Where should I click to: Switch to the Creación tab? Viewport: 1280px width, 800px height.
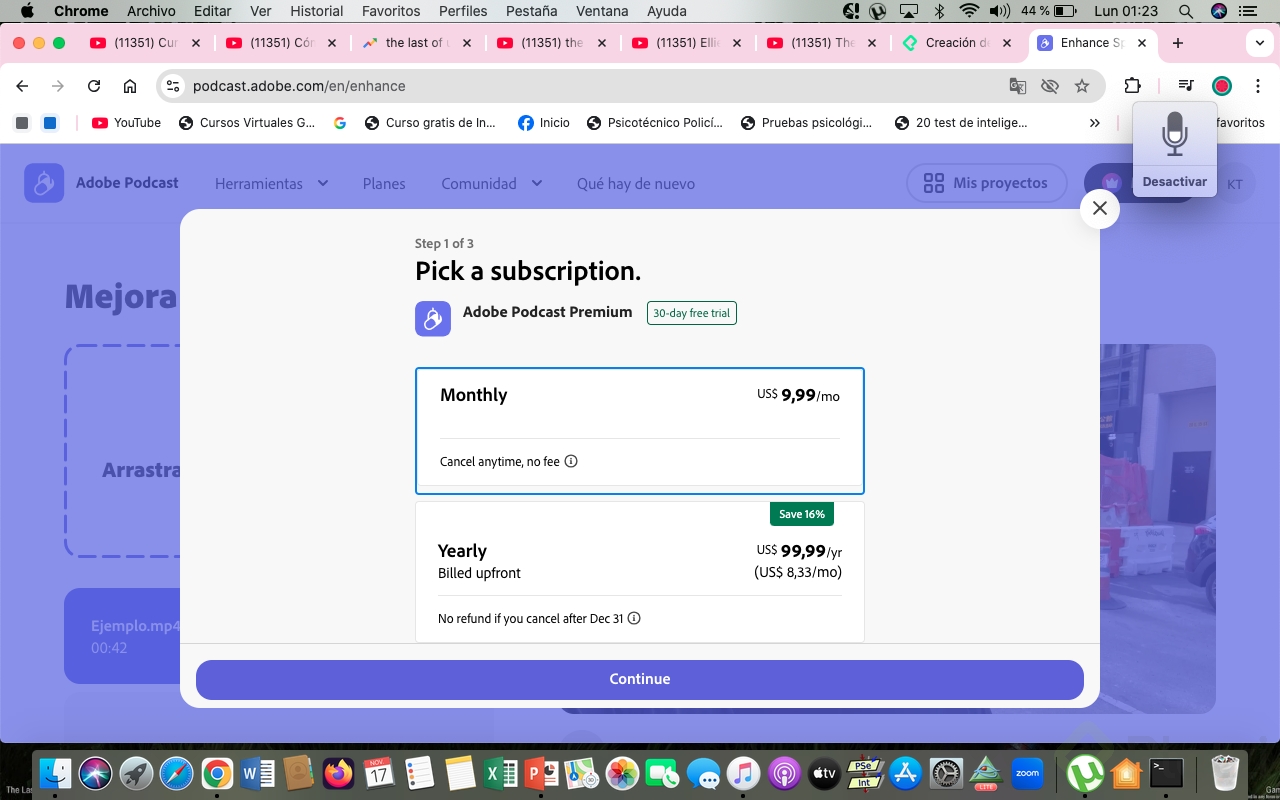point(957,43)
